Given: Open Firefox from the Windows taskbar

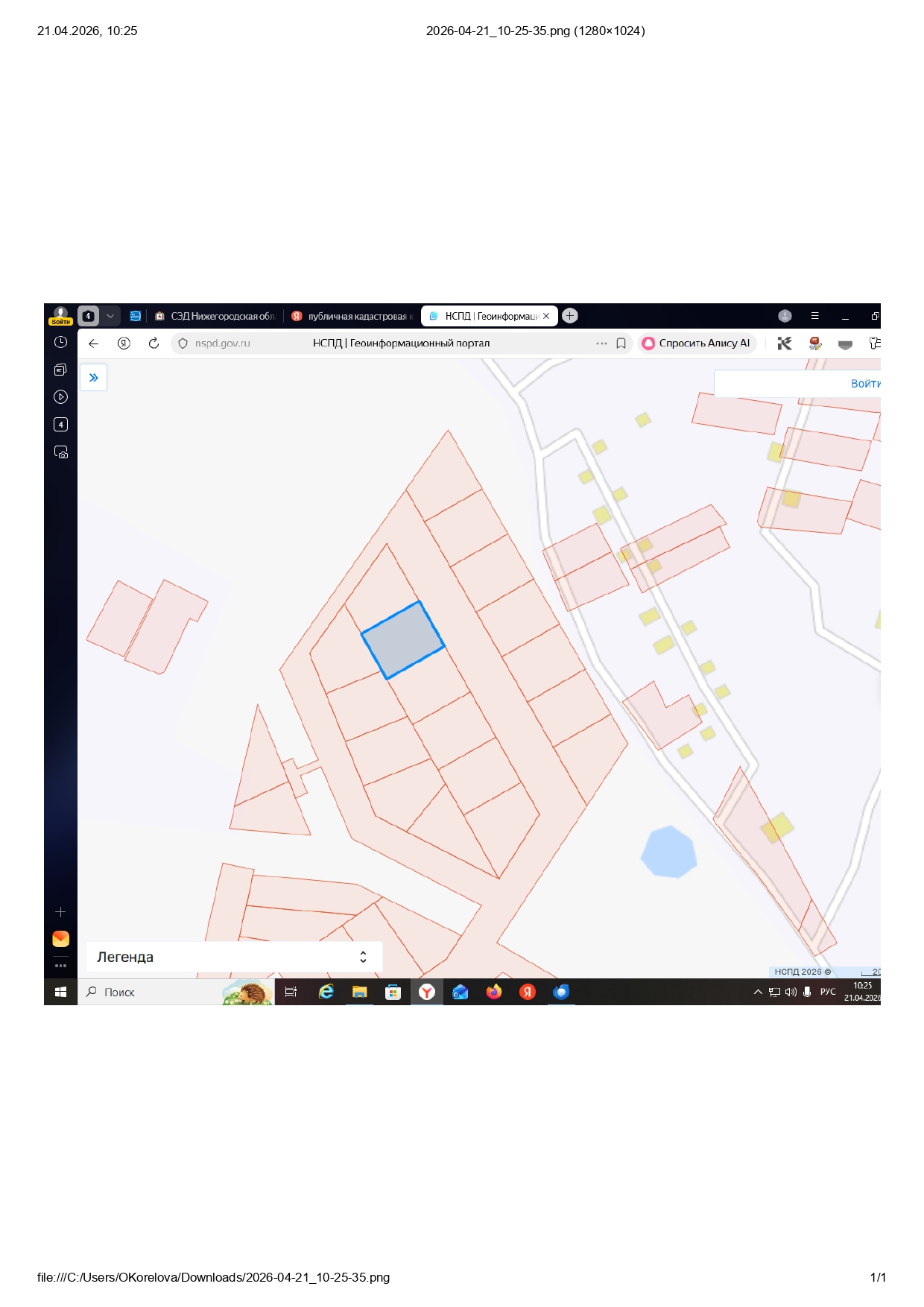Looking at the screenshot, I should [493, 992].
